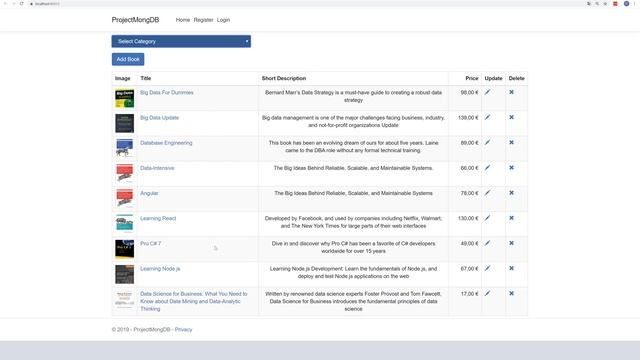
Task: Click the pencil icon for Pro C# 7
Action: [x=487, y=243]
